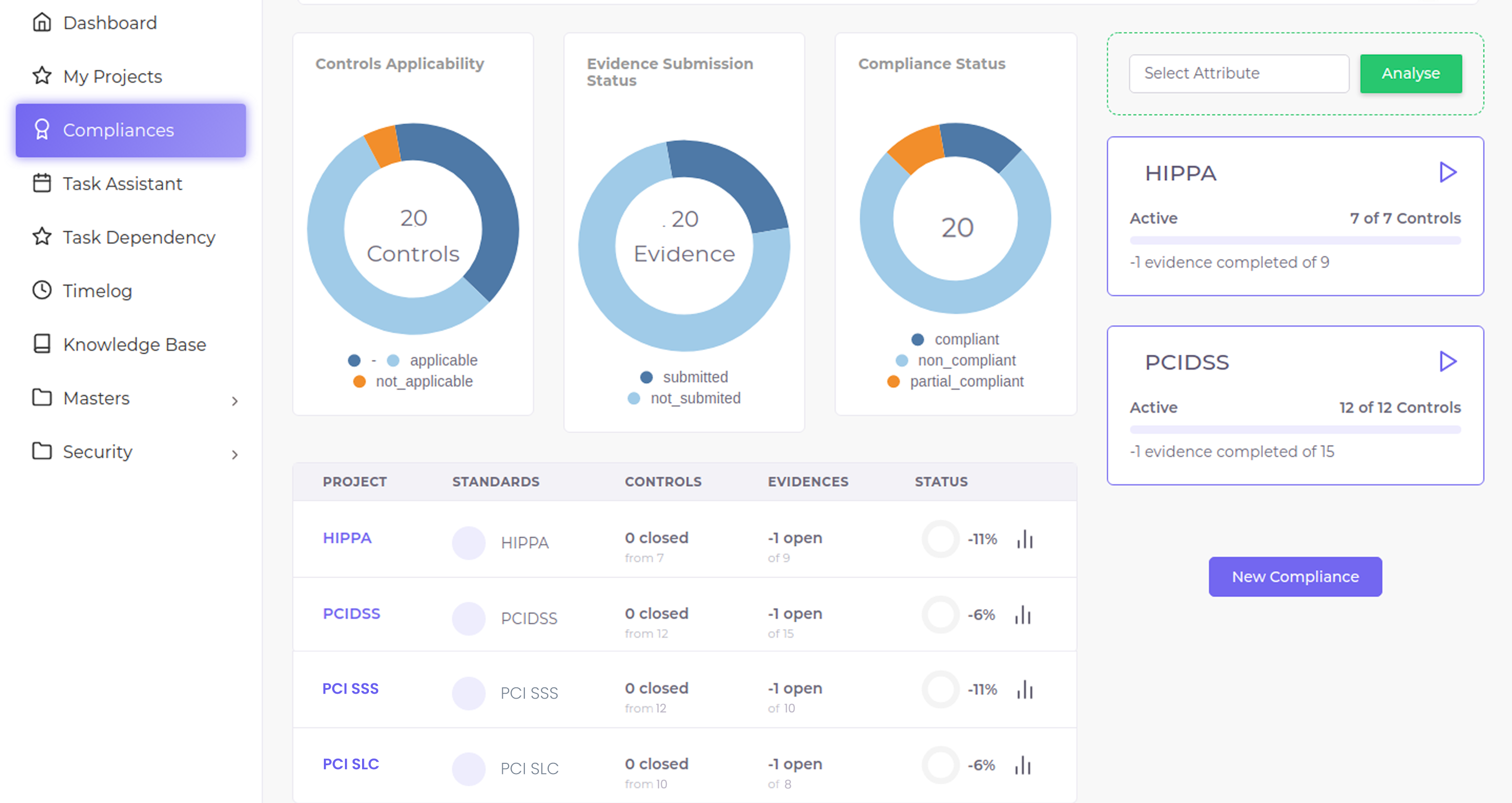Click the New Compliance button

[x=1295, y=577]
